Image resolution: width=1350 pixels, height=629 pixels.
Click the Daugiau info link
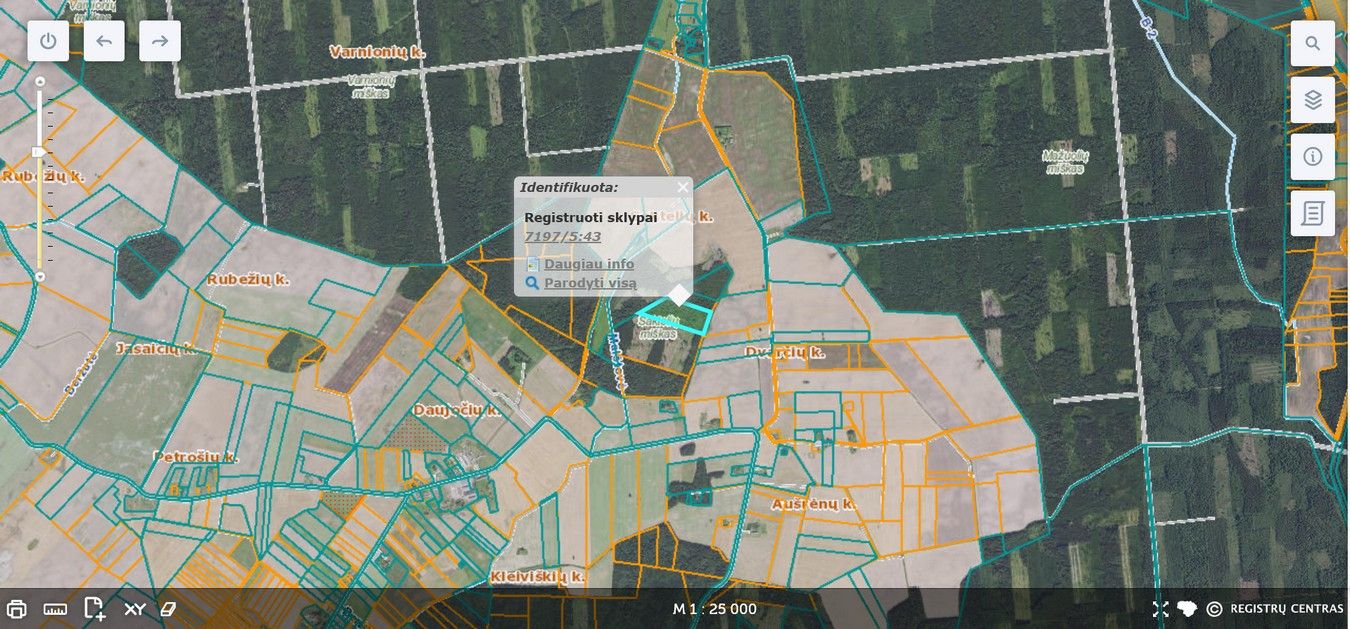coord(588,264)
